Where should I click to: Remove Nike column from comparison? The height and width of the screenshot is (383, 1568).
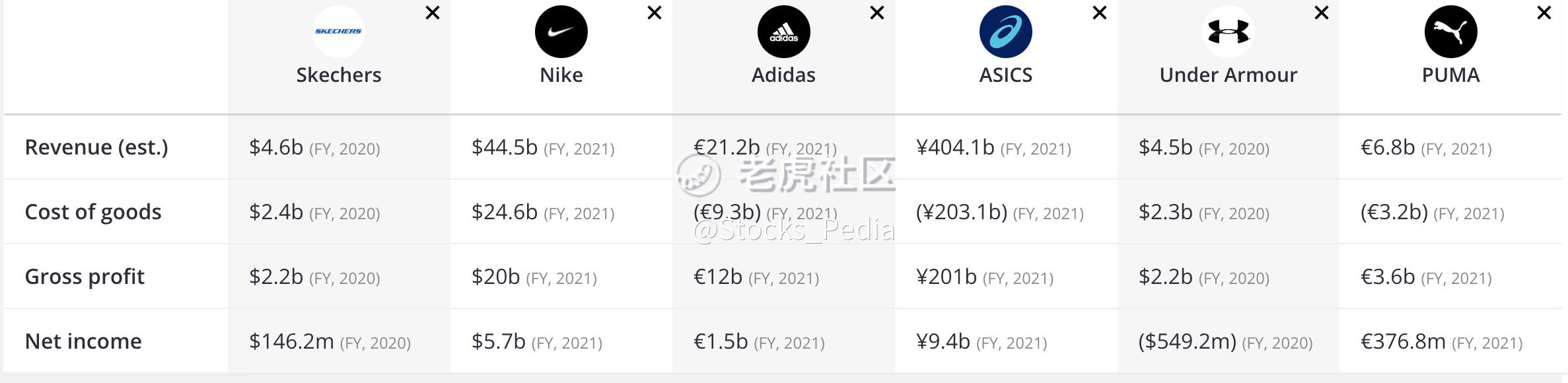point(655,13)
